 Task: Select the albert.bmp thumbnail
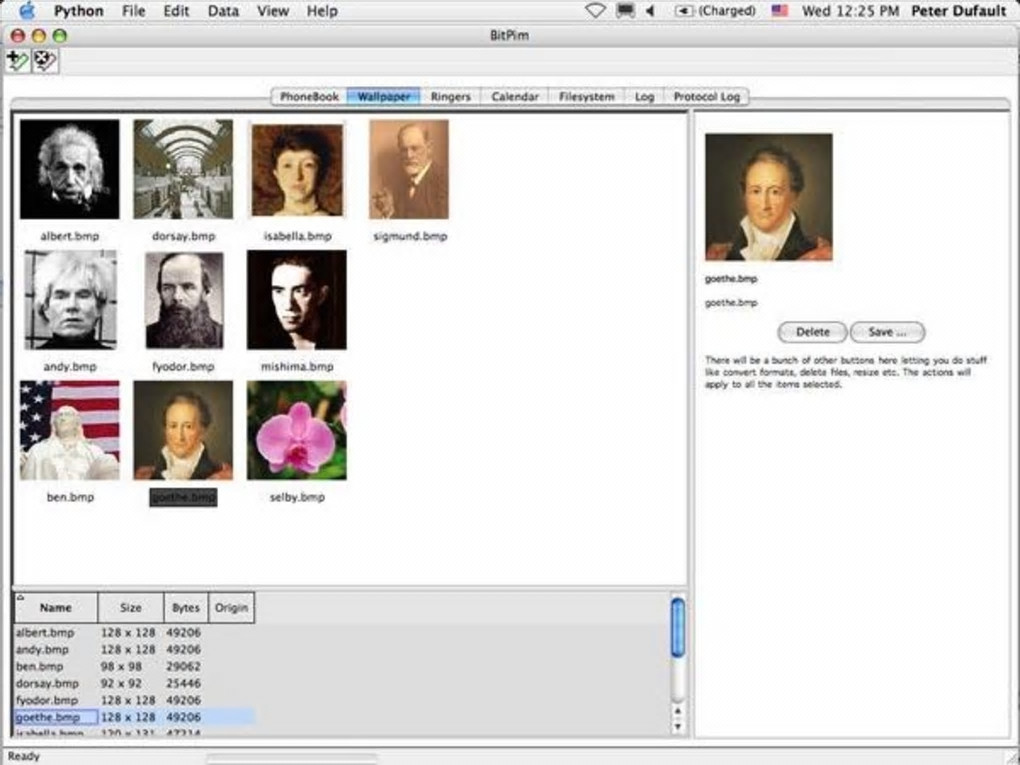(x=70, y=169)
